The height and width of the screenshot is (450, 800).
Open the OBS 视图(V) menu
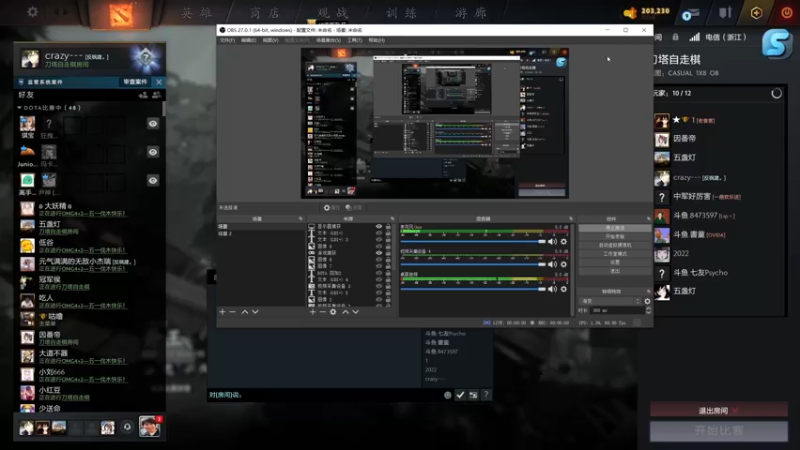(270, 40)
